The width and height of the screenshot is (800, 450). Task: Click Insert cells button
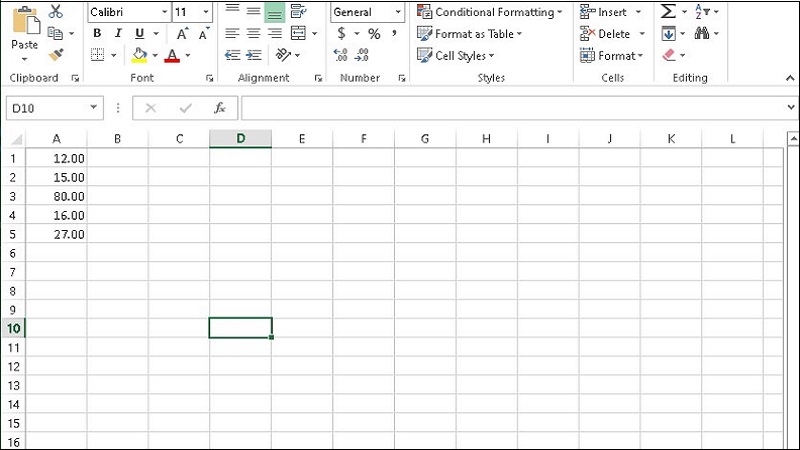pyautogui.click(x=604, y=12)
